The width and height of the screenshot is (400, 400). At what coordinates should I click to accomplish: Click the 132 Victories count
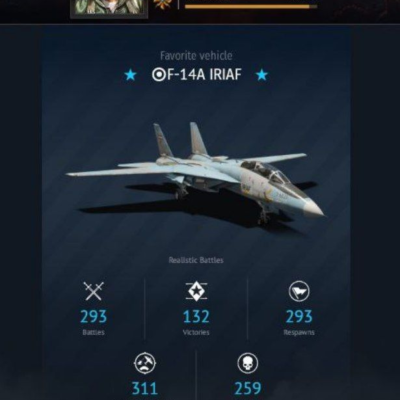click(x=196, y=317)
